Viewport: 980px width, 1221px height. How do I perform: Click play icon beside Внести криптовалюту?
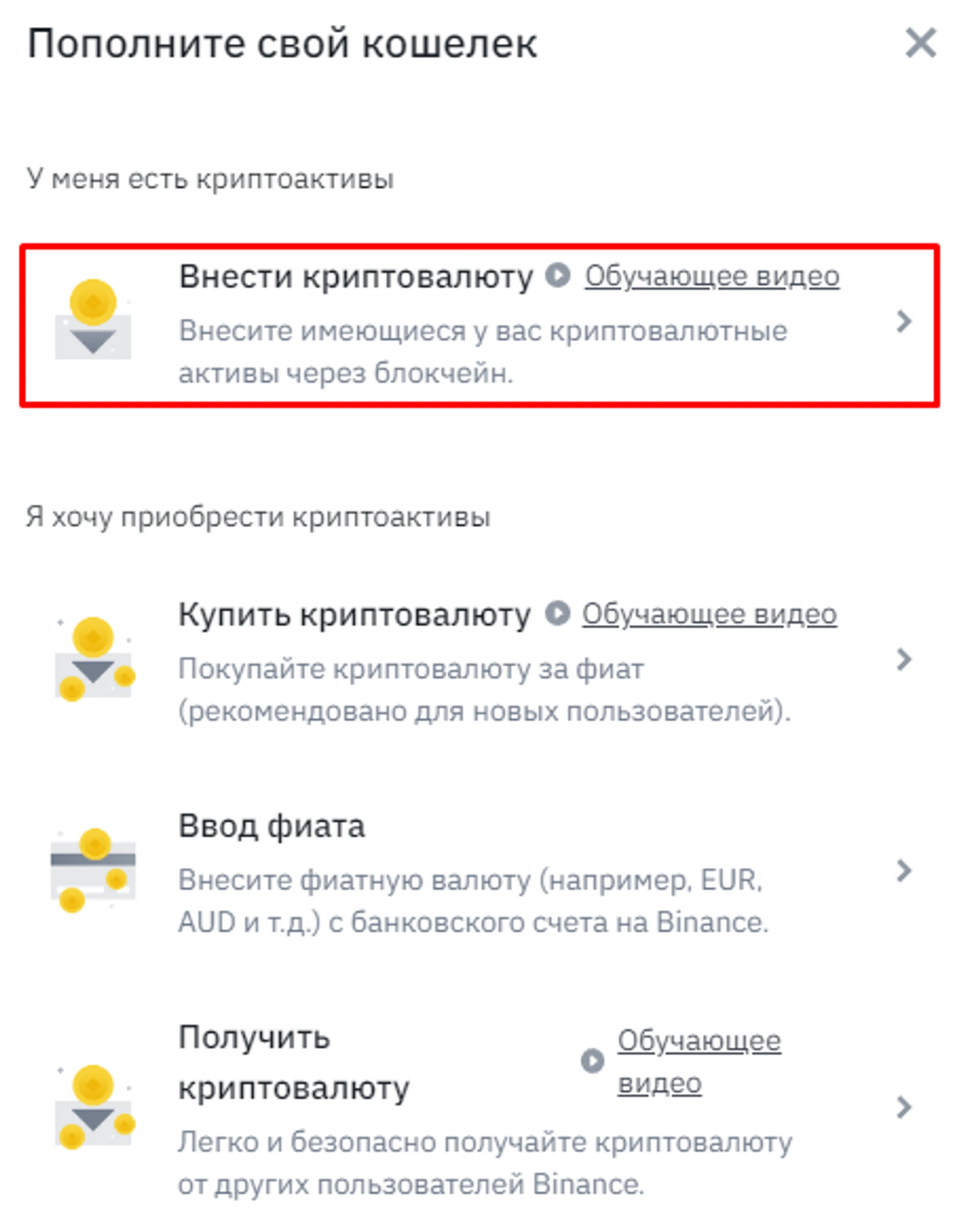click(x=558, y=276)
